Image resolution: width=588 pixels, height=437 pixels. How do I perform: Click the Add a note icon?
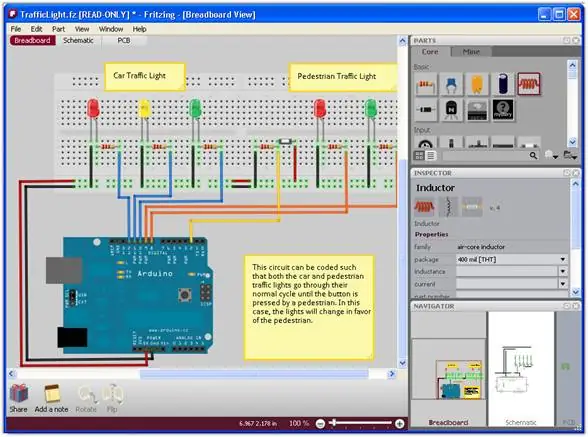[52, 394]
